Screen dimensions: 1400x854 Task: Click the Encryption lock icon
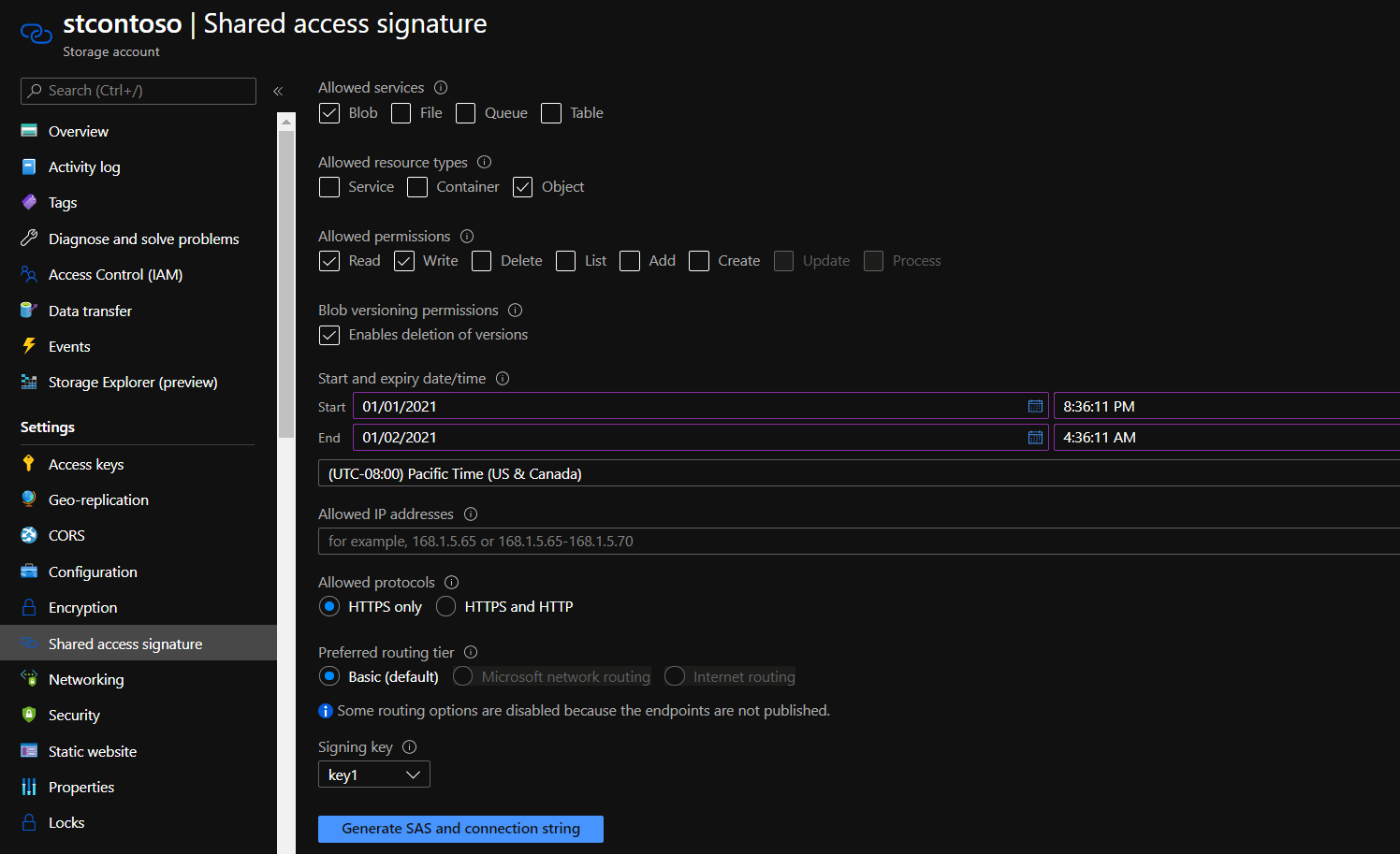pos(29,607)
